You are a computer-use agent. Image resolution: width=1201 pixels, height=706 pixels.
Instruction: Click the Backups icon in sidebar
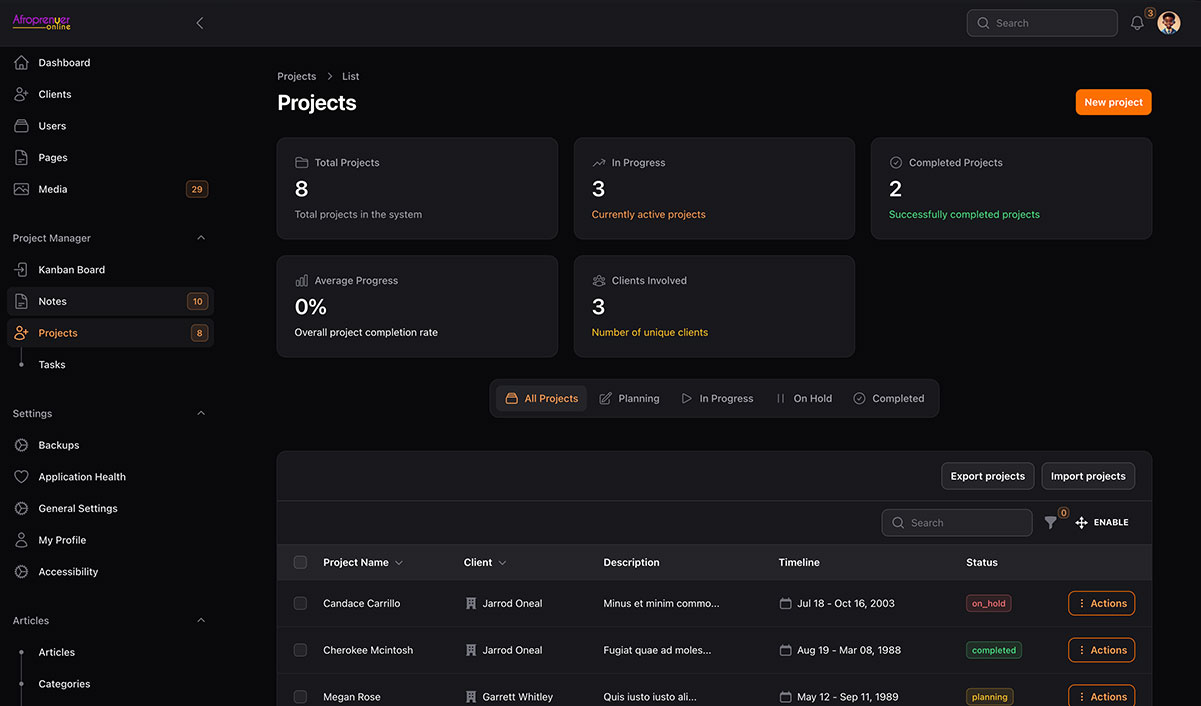[x=21, y=445]
